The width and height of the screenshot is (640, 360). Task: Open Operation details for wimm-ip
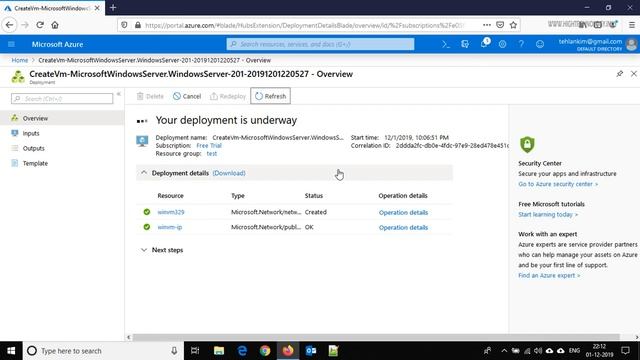tap(403, 227)
